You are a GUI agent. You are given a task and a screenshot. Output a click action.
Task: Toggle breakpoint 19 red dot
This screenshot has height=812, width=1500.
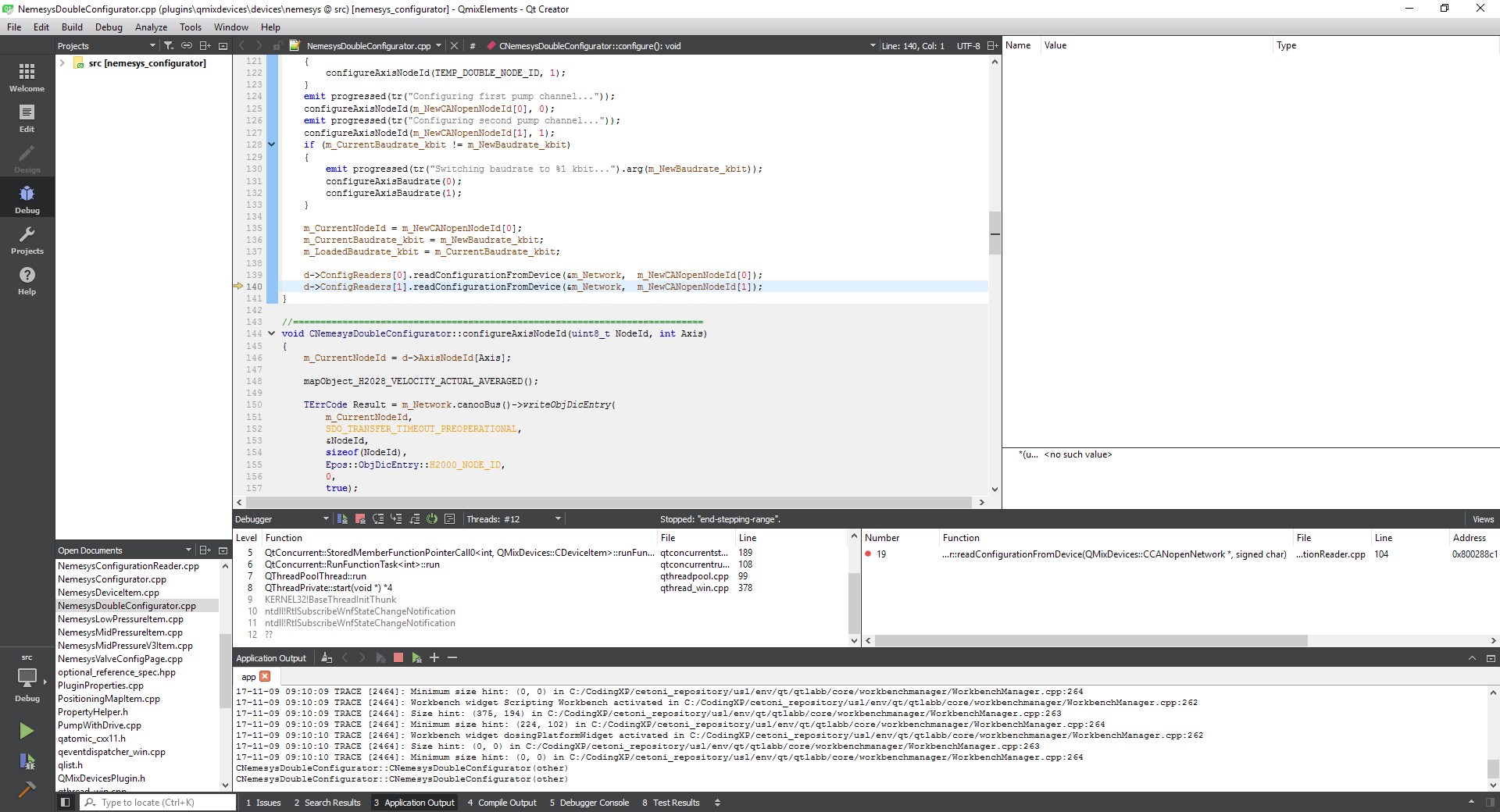point(868,554)
